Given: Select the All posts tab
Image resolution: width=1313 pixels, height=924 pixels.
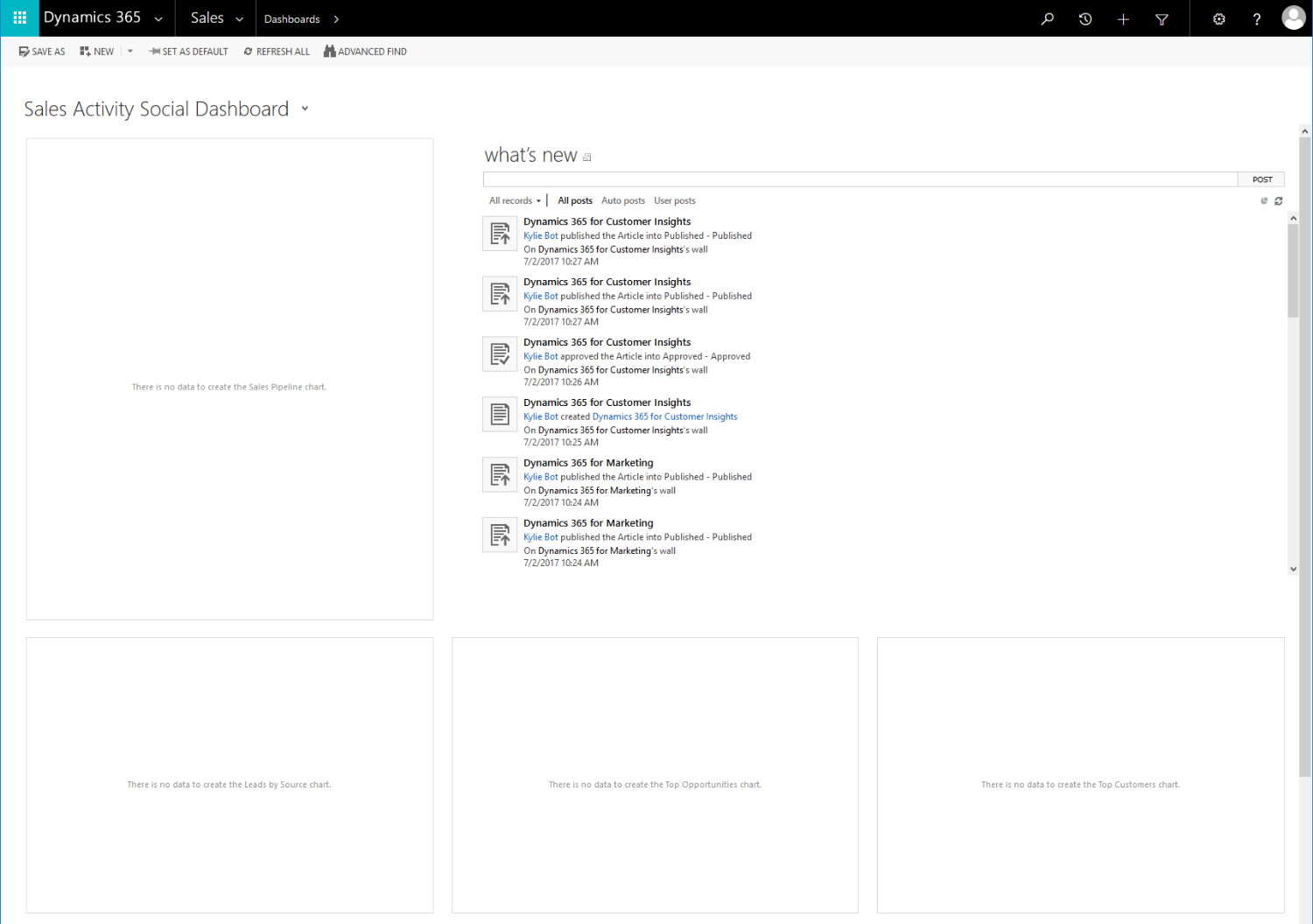Looking at the screenshot, I should (x=575, y=200).
